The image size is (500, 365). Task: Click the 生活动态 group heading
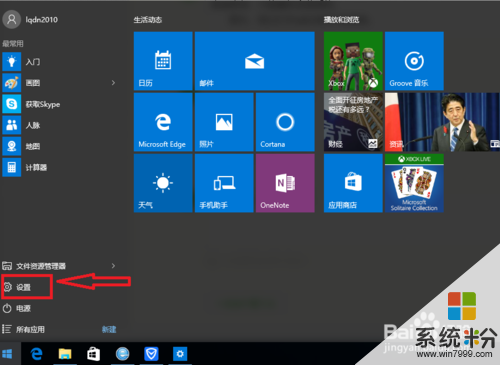[148, 20]
